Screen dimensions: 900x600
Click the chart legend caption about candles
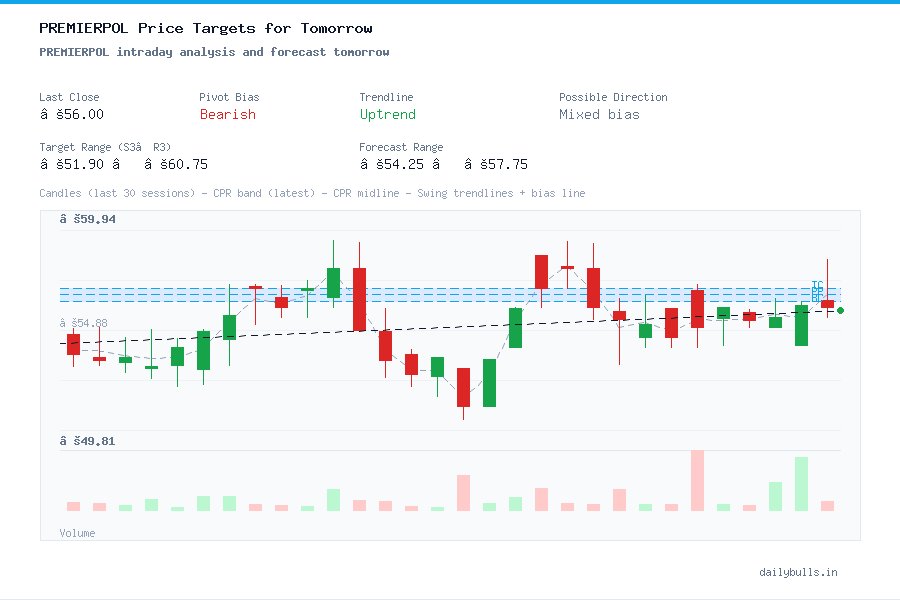pos(312,193)
